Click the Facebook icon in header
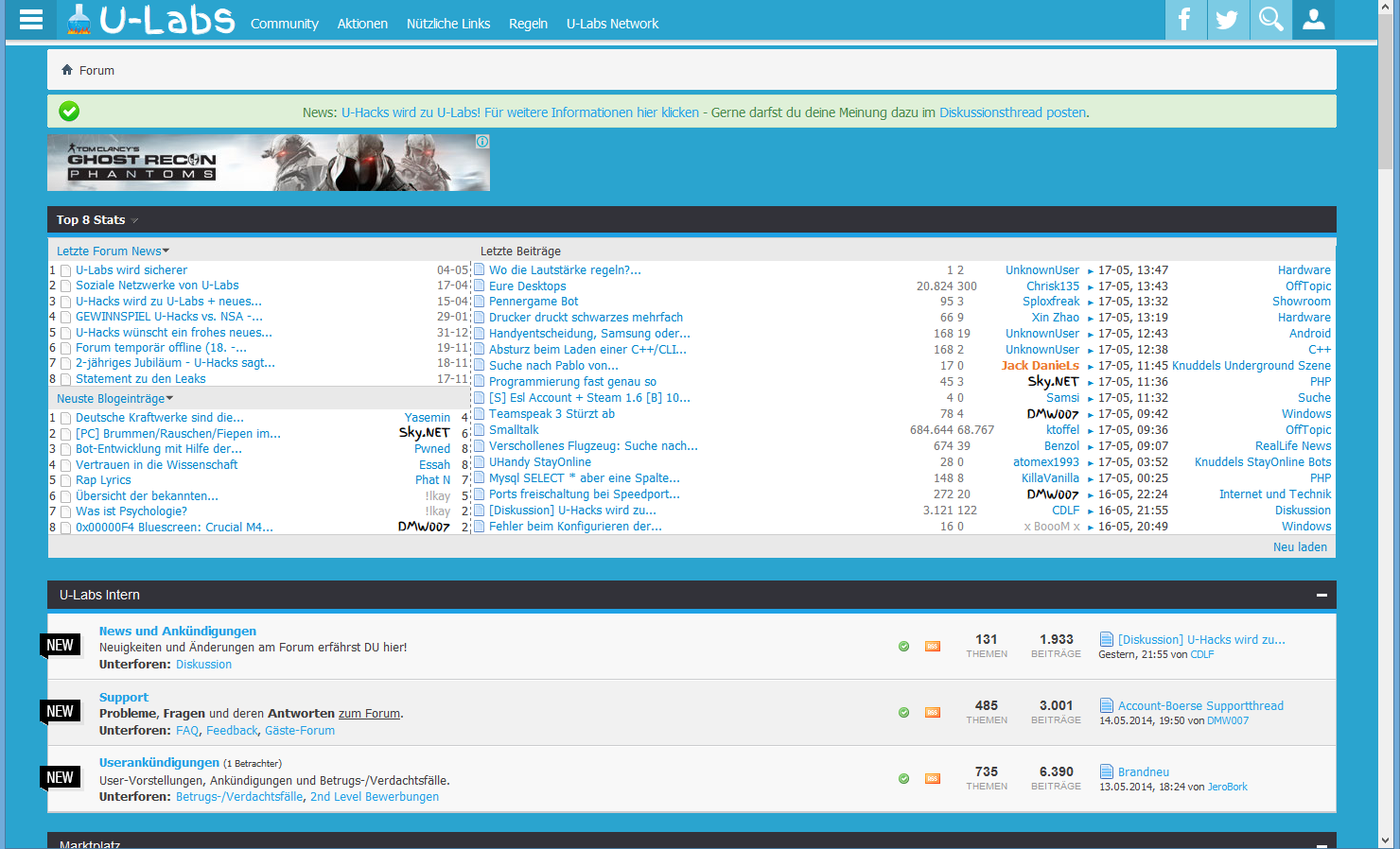The width and height of the screenshot is (1400, 849). [1184, 20]
